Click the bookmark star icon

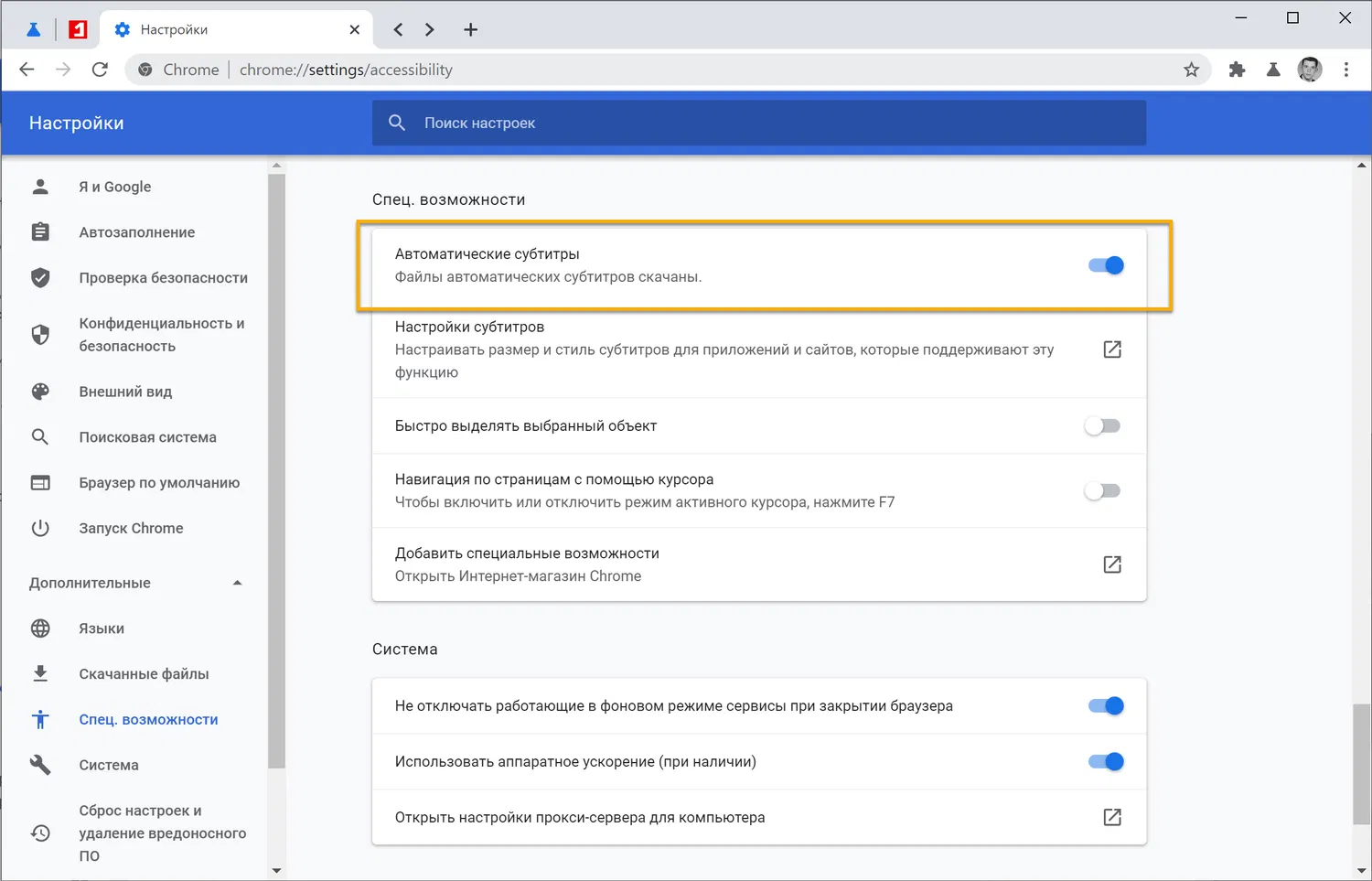[1191, 70]
